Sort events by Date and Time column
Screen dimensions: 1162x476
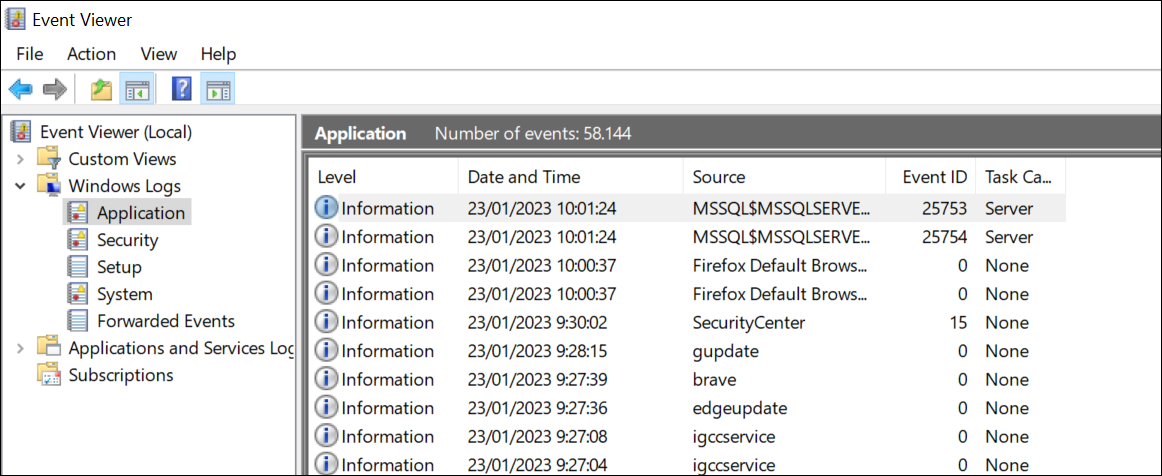point(524,177)
